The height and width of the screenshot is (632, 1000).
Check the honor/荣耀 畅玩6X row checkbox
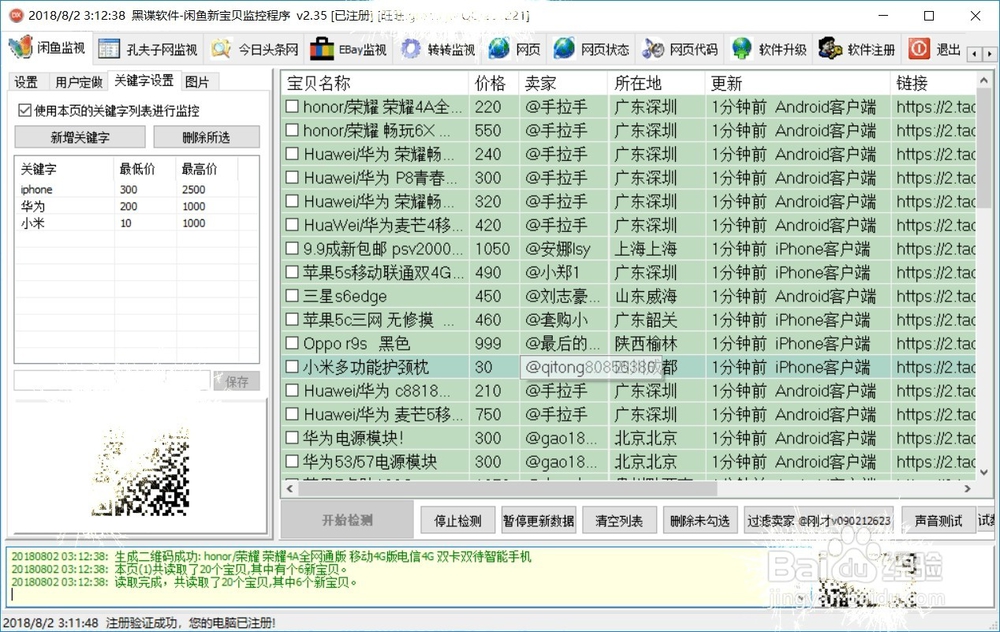(x=292, y=130)
